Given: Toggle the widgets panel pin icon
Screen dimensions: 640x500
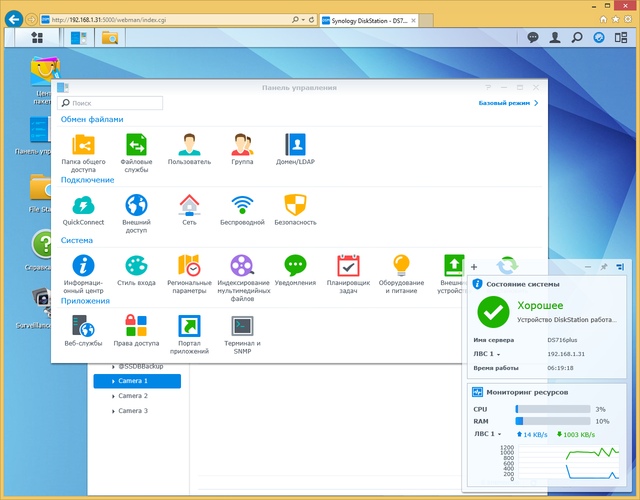Looking at the screenshot, I should coord(604,267).
